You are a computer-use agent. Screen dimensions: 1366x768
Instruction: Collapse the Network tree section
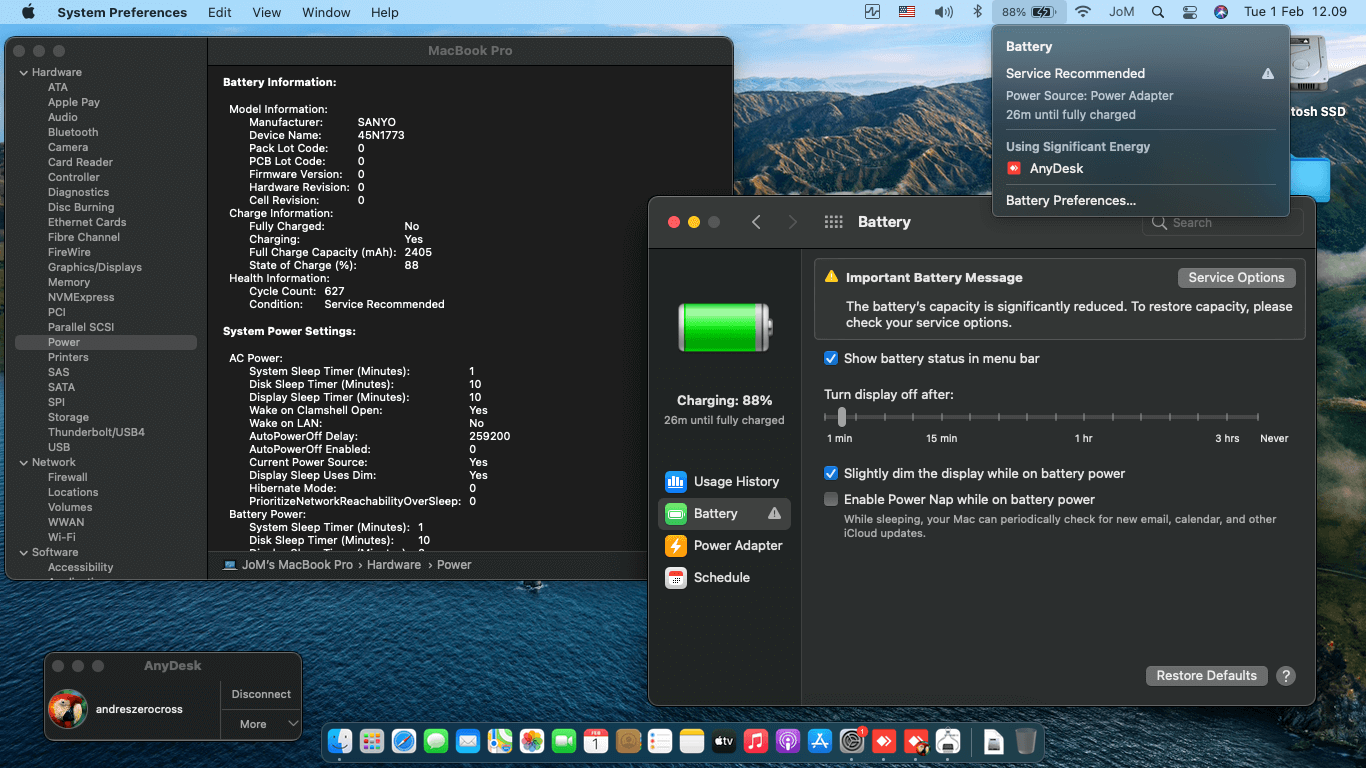[23, 463]
